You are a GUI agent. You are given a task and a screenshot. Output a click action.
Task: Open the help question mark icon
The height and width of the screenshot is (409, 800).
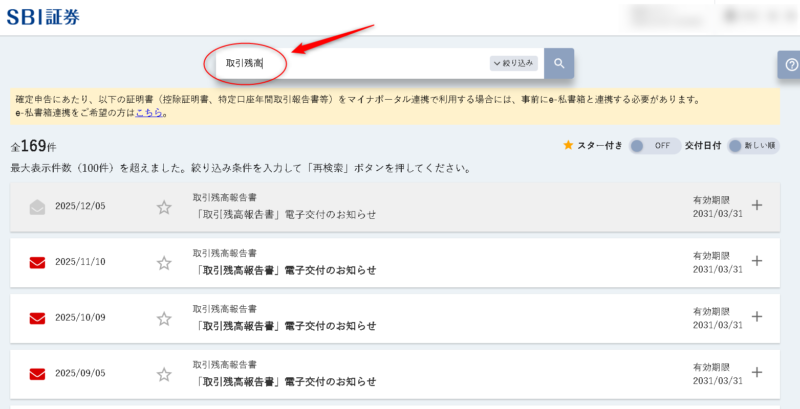click(789, 65)
